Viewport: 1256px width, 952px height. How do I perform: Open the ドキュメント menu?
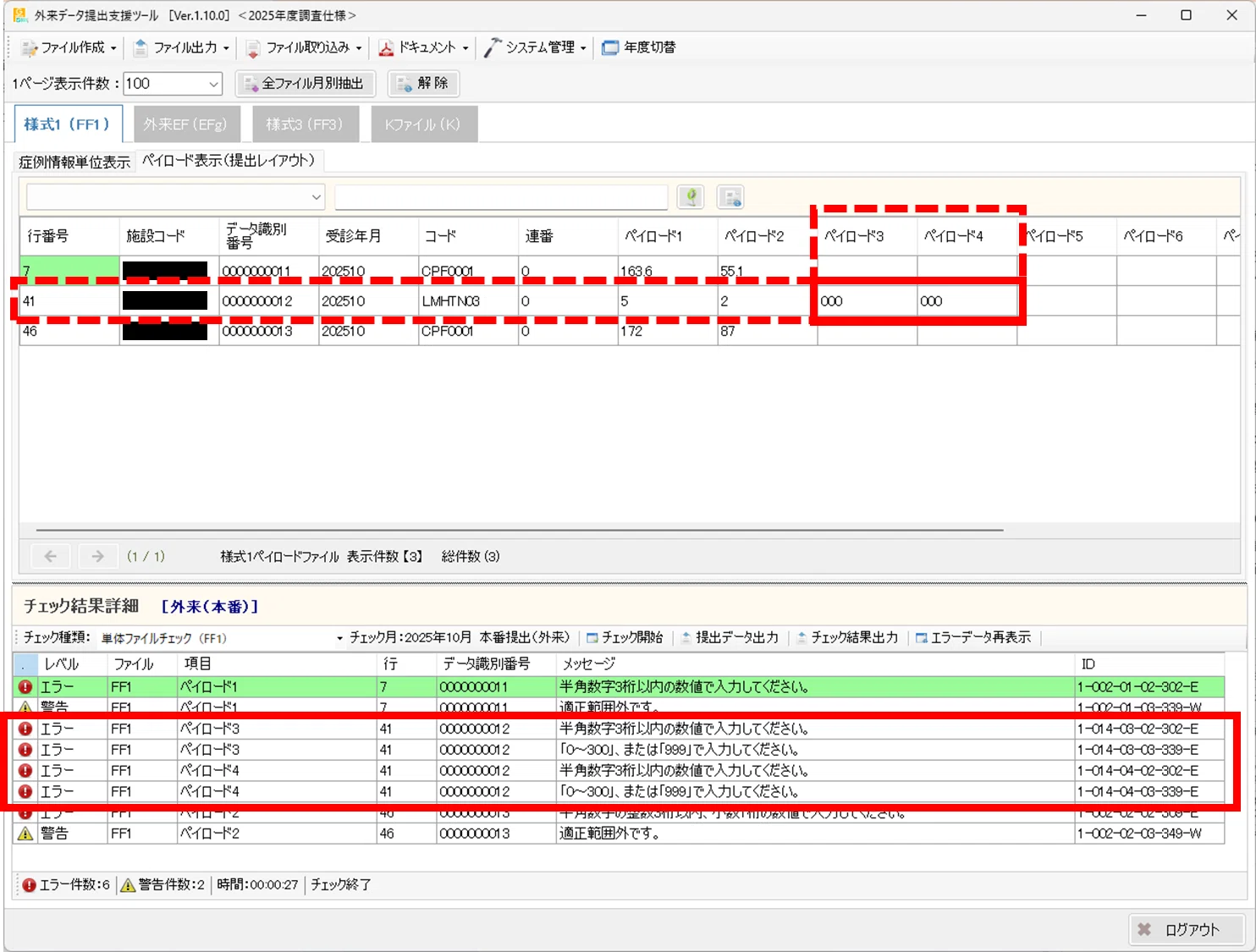click(x=422, y=47)
